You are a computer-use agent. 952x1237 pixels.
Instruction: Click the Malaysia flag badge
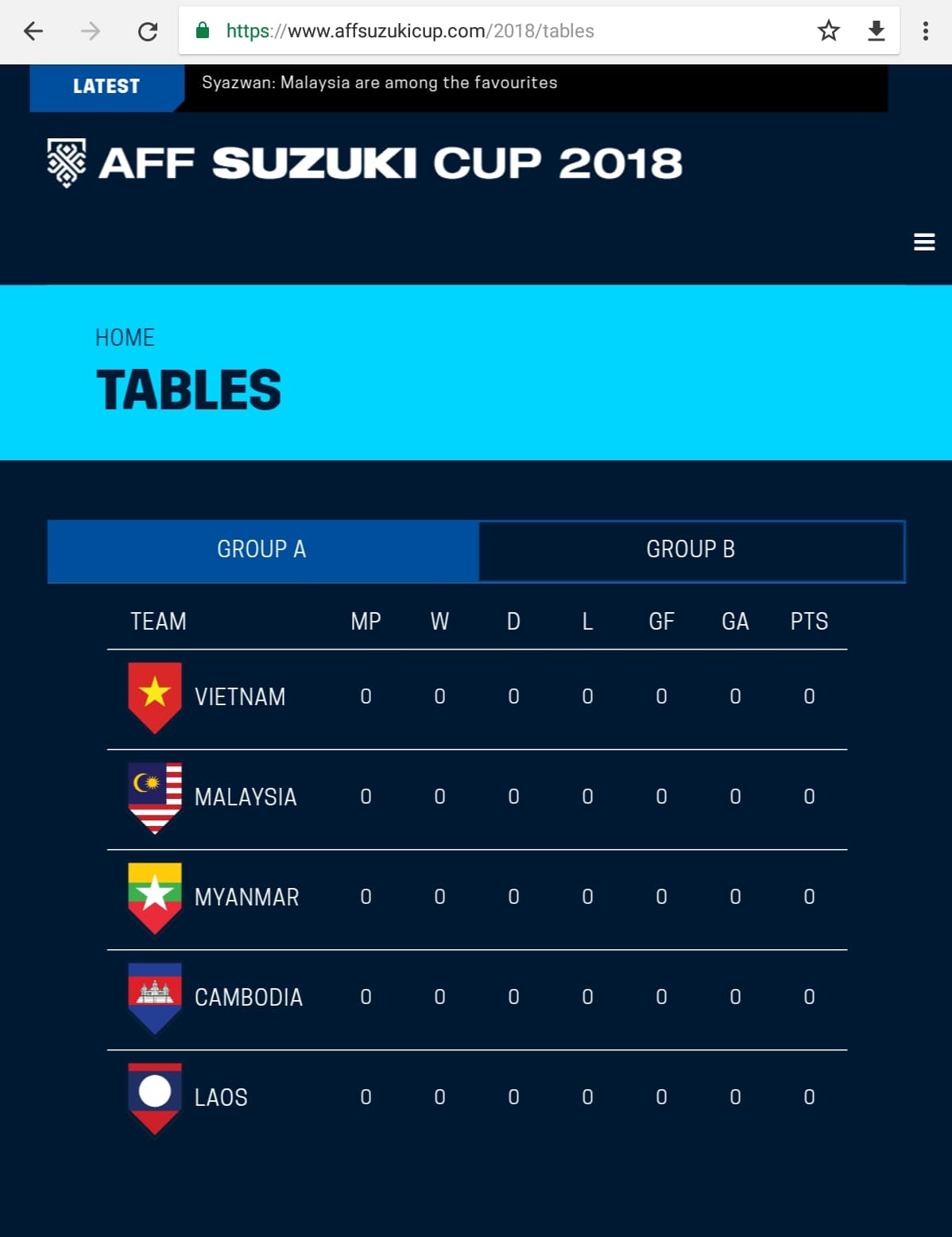(x=155, y=797)
